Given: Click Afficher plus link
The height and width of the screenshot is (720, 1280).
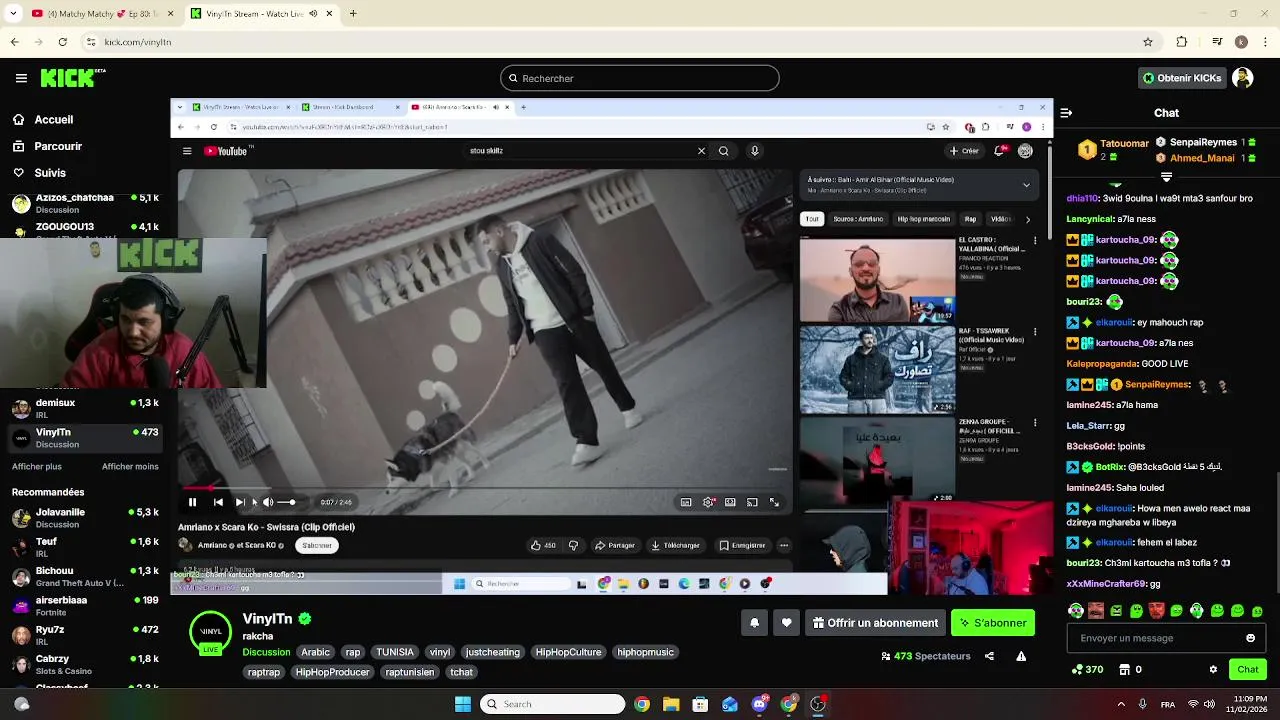Looking at the screenshot, I should click(37, 467).
